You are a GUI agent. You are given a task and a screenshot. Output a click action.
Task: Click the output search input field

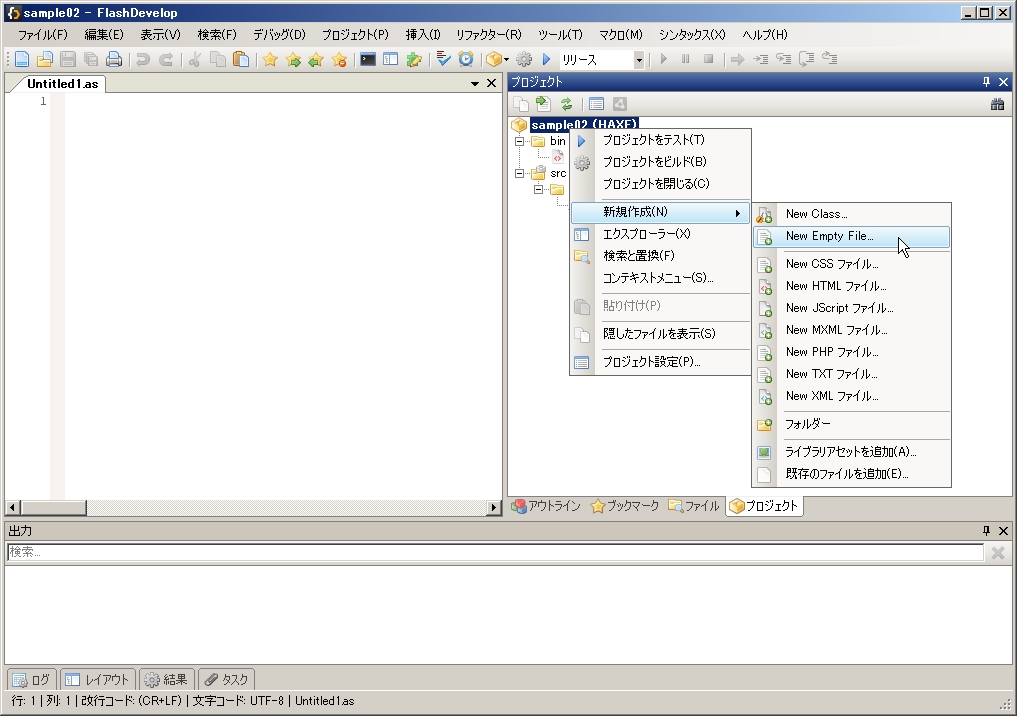click(x=495, y=552)
